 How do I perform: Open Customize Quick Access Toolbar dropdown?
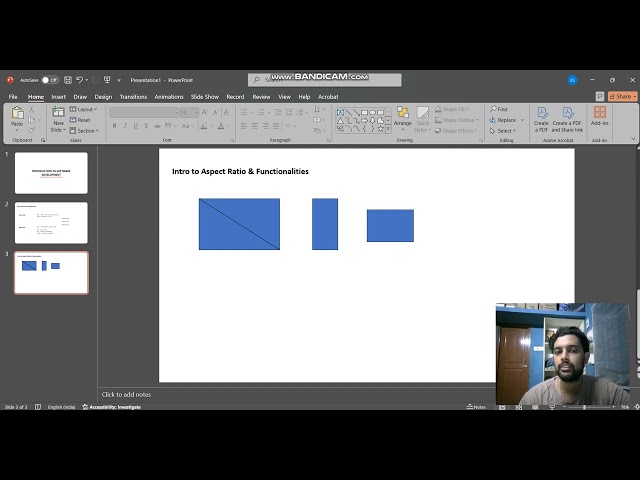click(x=119, y=80)
